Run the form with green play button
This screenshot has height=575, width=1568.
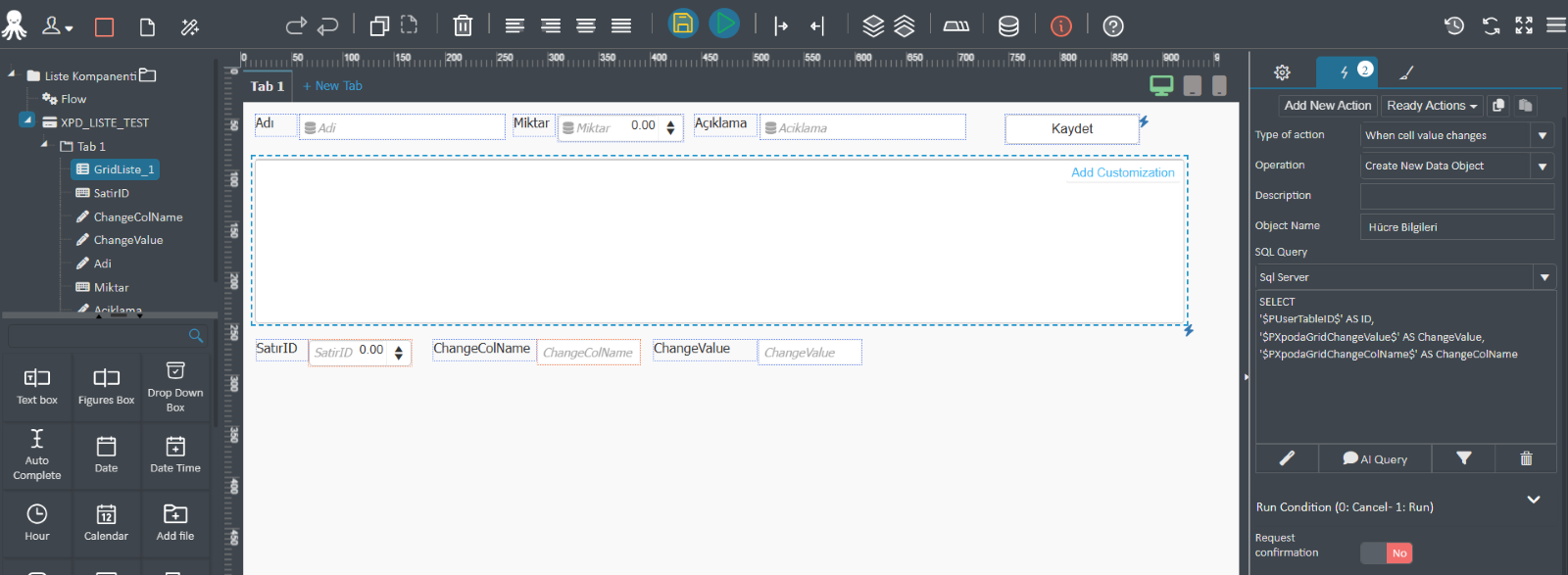[x=724, y=23]
